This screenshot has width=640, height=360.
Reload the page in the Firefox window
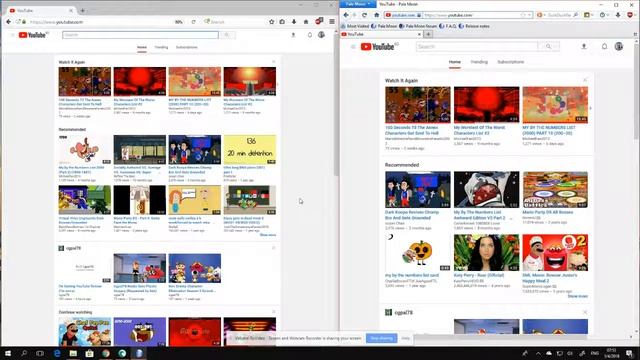point(193,22)
